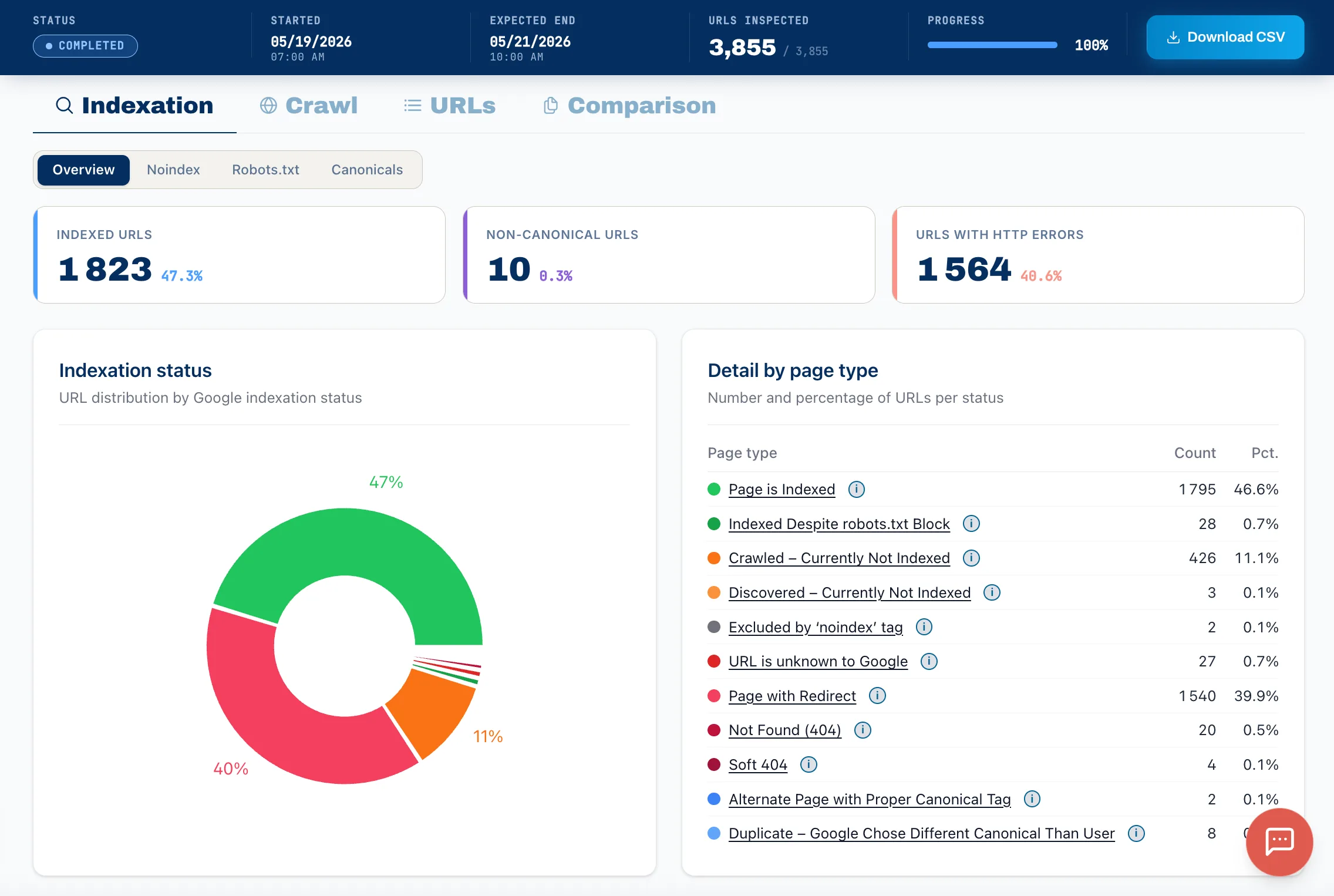The image size is (1334, 896).
Task: Click info icon beside Discovered – Currently Not Indexed
Action: point(992,592)
